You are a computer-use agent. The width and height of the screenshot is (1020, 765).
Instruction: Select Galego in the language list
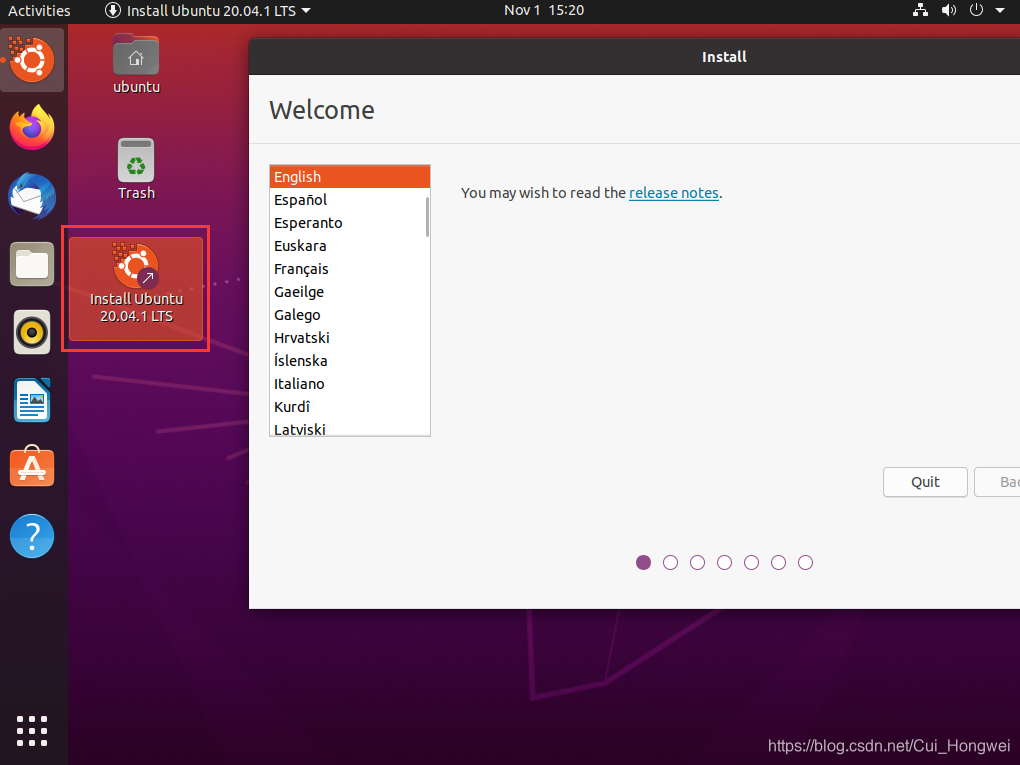pyautogui.click(x=348, y=315)
